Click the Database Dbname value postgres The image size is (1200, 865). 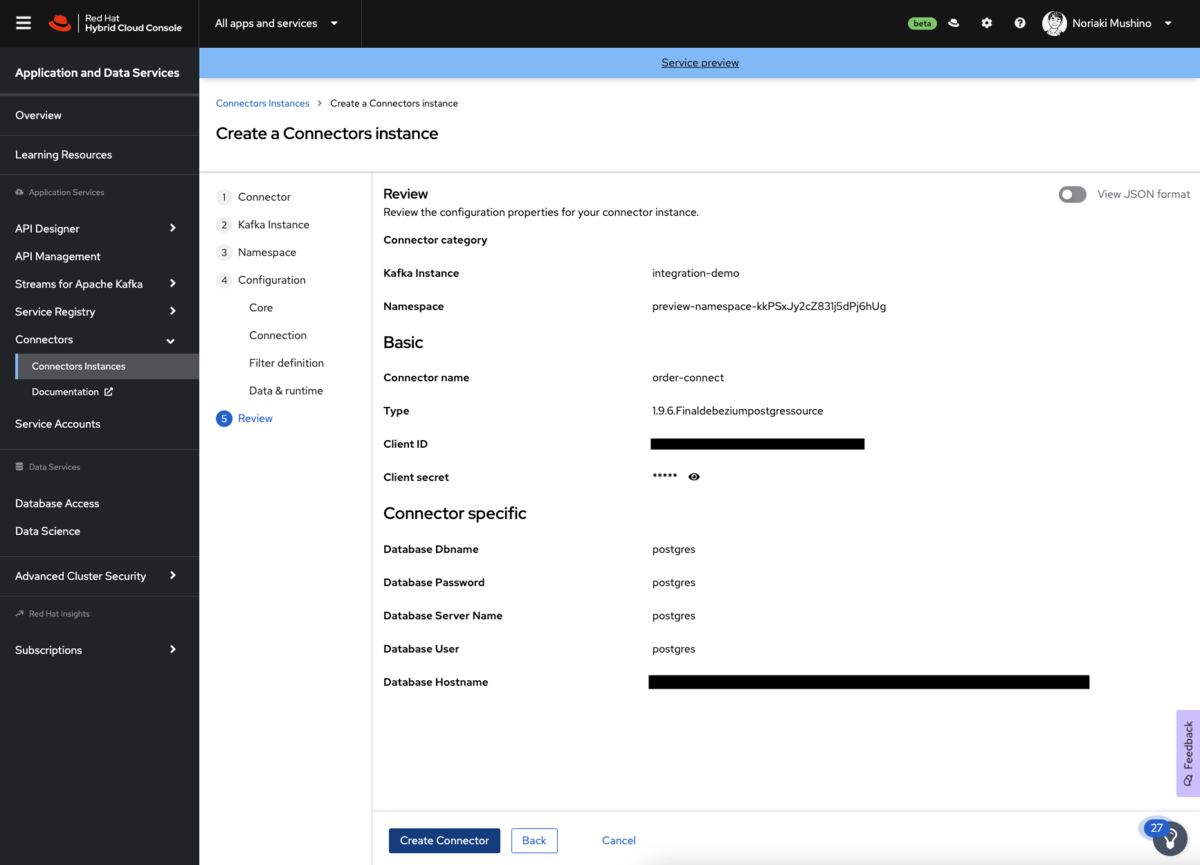(674, 549)
